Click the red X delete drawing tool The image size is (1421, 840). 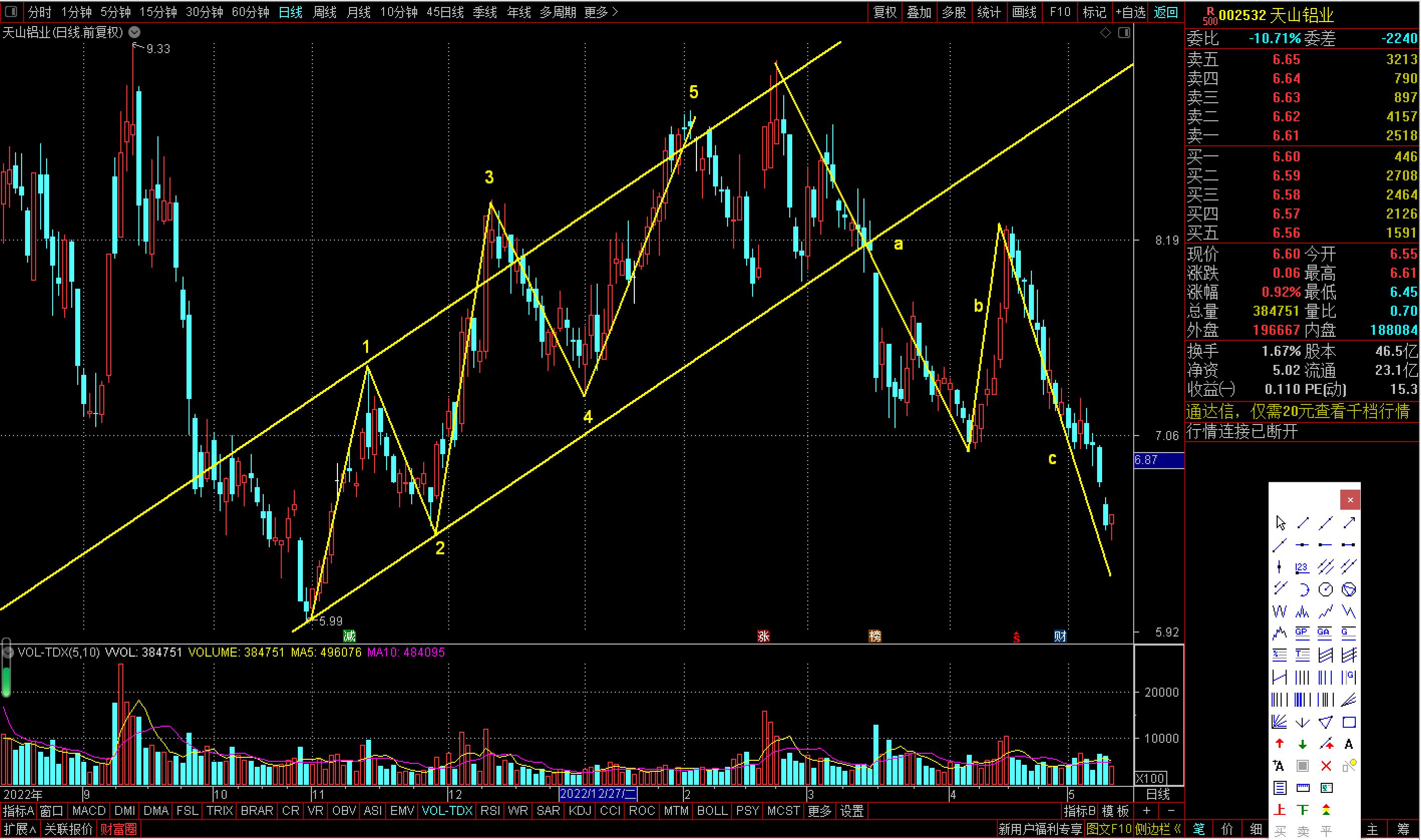coord(1325,766)
